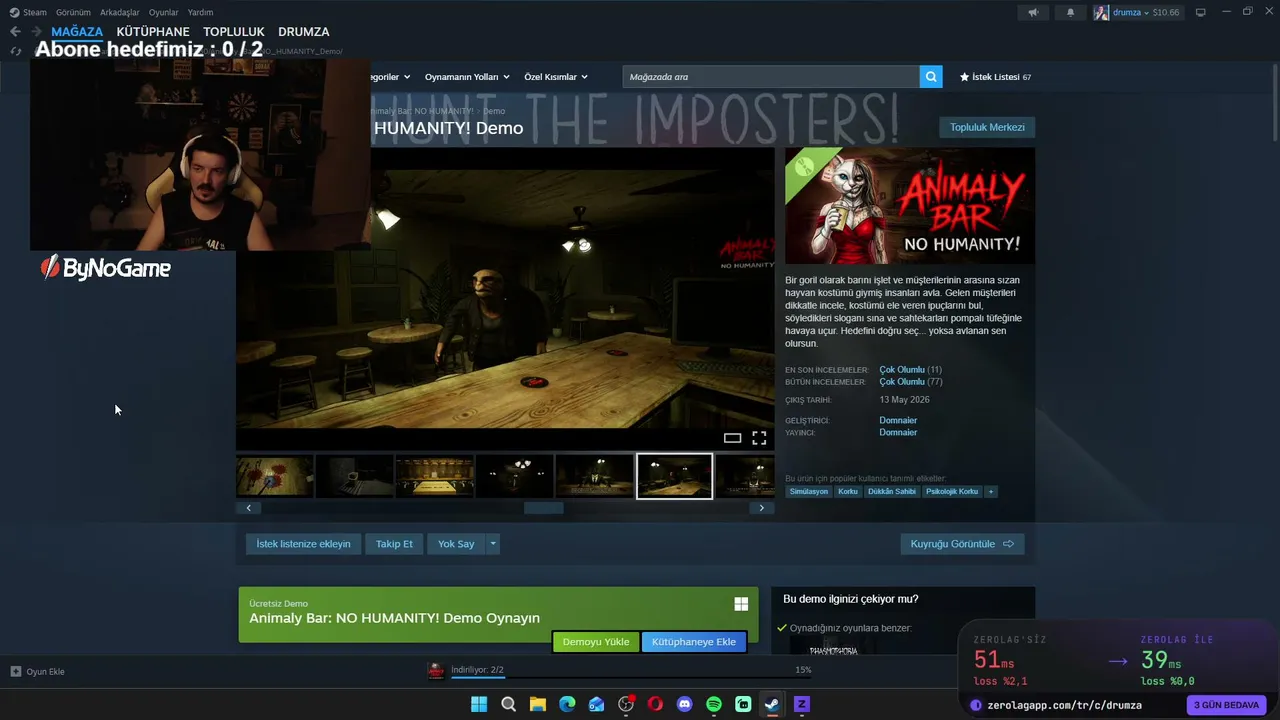Screen dimensions: 1280x720
Task: Open the Görünüm menu
Action: click(x=73, y=12)
